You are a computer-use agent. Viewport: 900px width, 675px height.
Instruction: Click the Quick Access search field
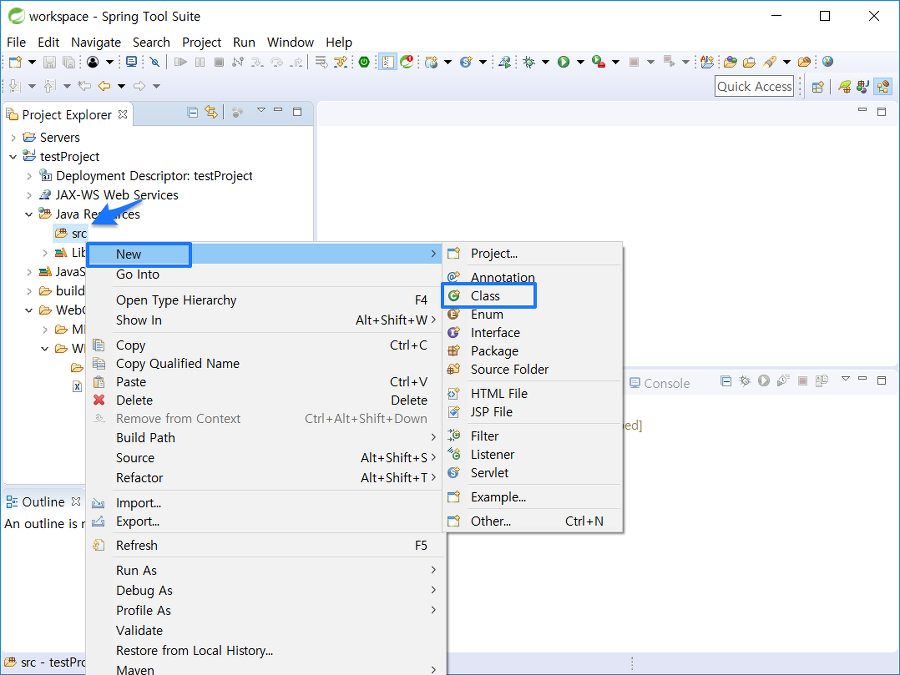(x=754, y=86)
